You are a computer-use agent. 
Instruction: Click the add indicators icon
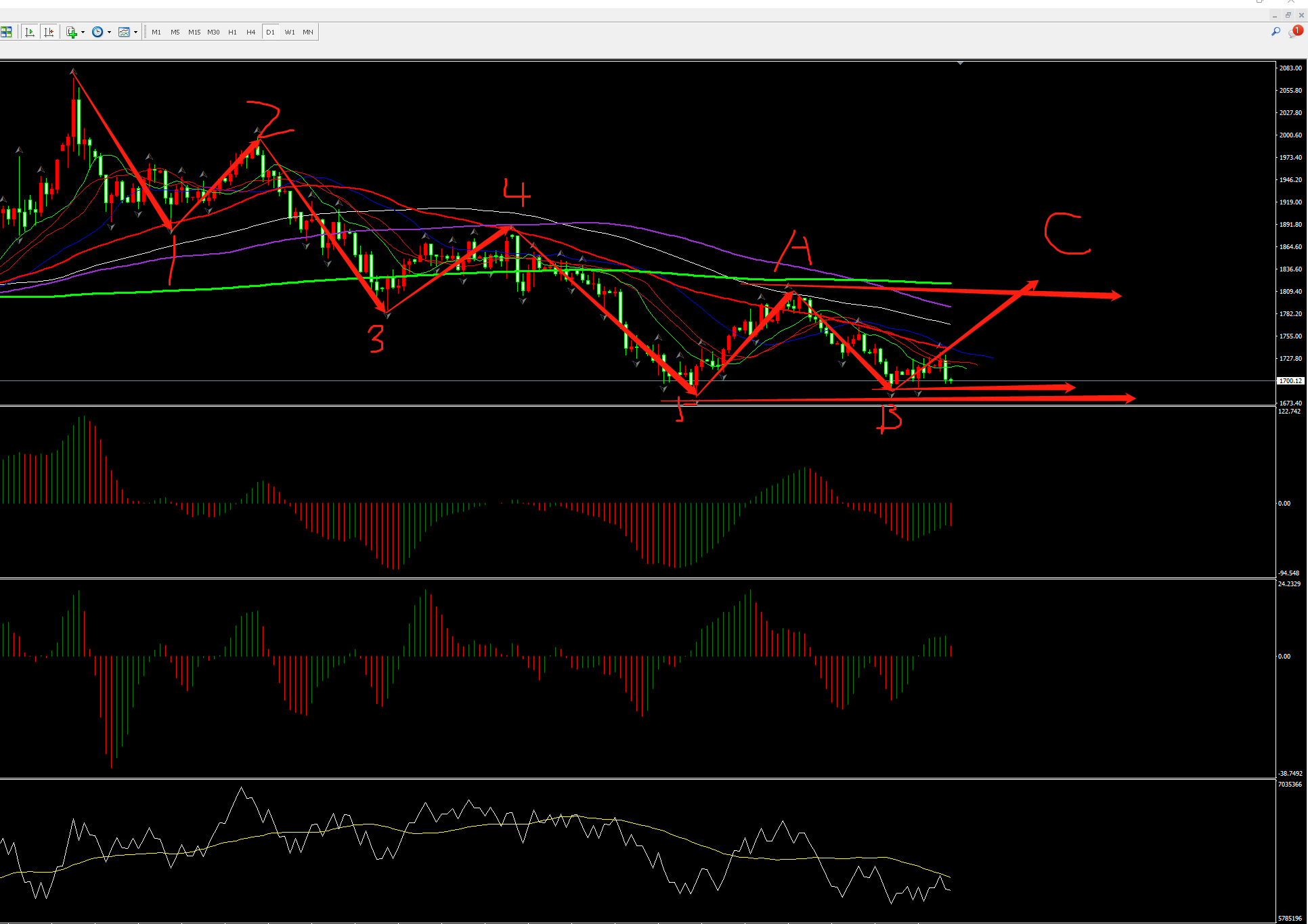pyautogui.click(x=72, y=32)
